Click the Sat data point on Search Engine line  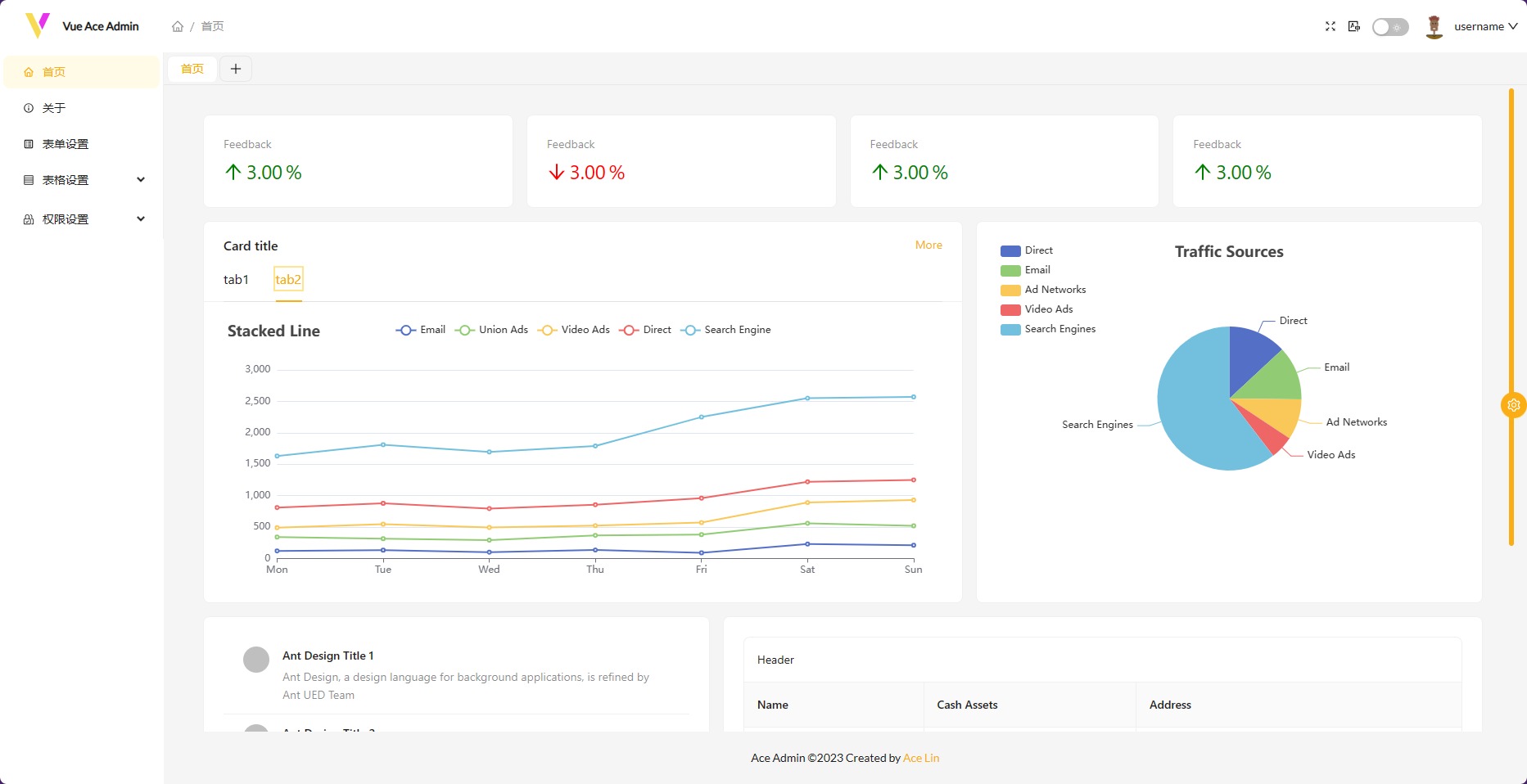(x=807, y=399)
